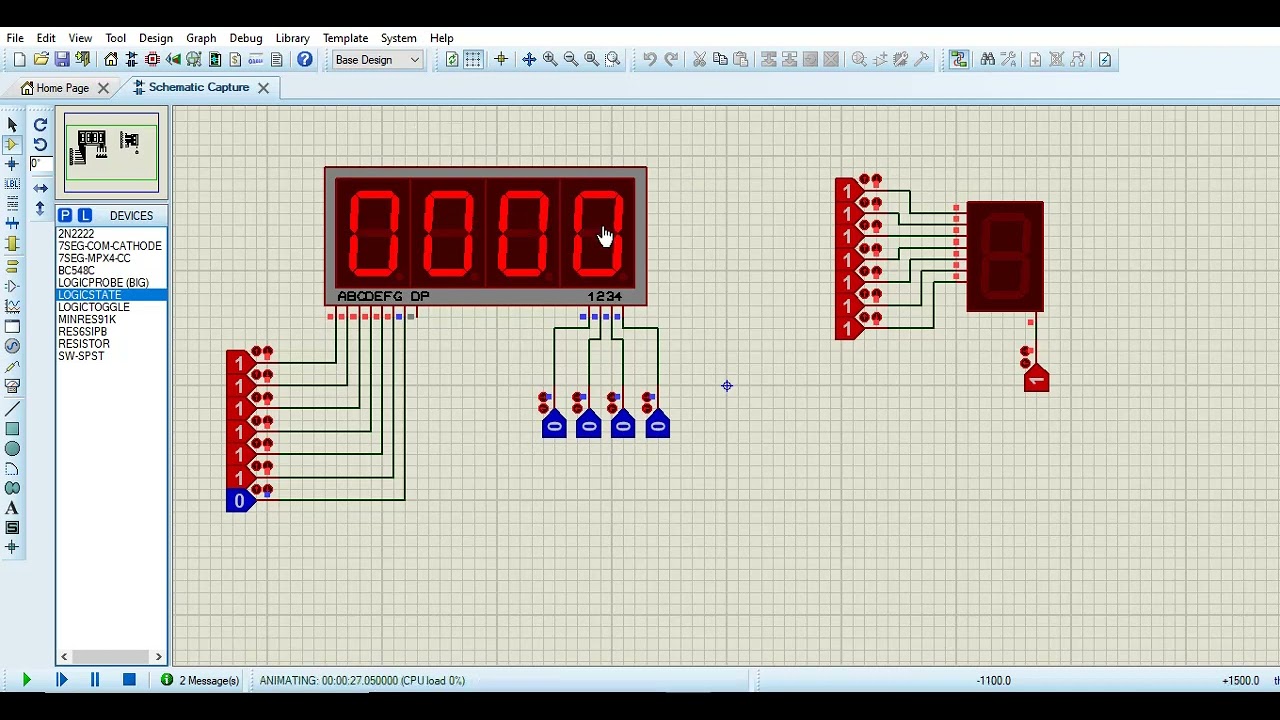Toggle the false origin crosshair icon
Viewport: 1280px width, 720px height.
tap(501, 60)
